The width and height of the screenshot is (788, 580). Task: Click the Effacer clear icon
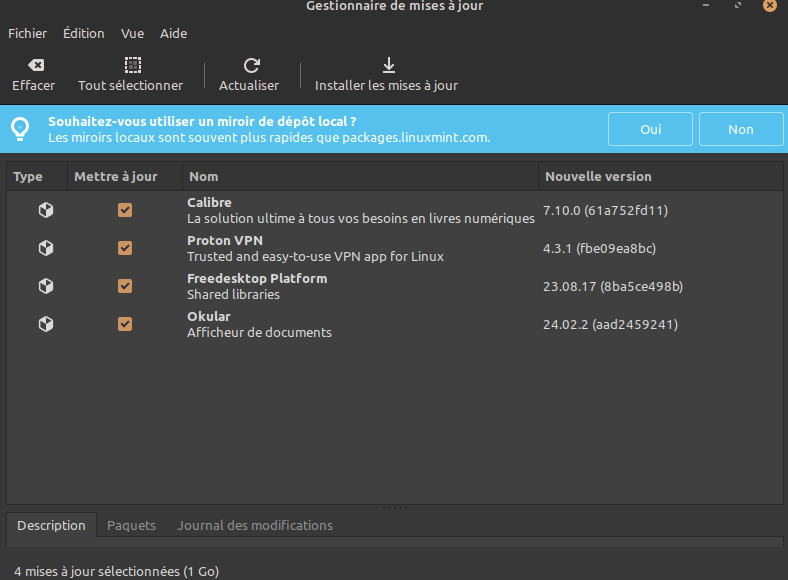click(34, 65)
